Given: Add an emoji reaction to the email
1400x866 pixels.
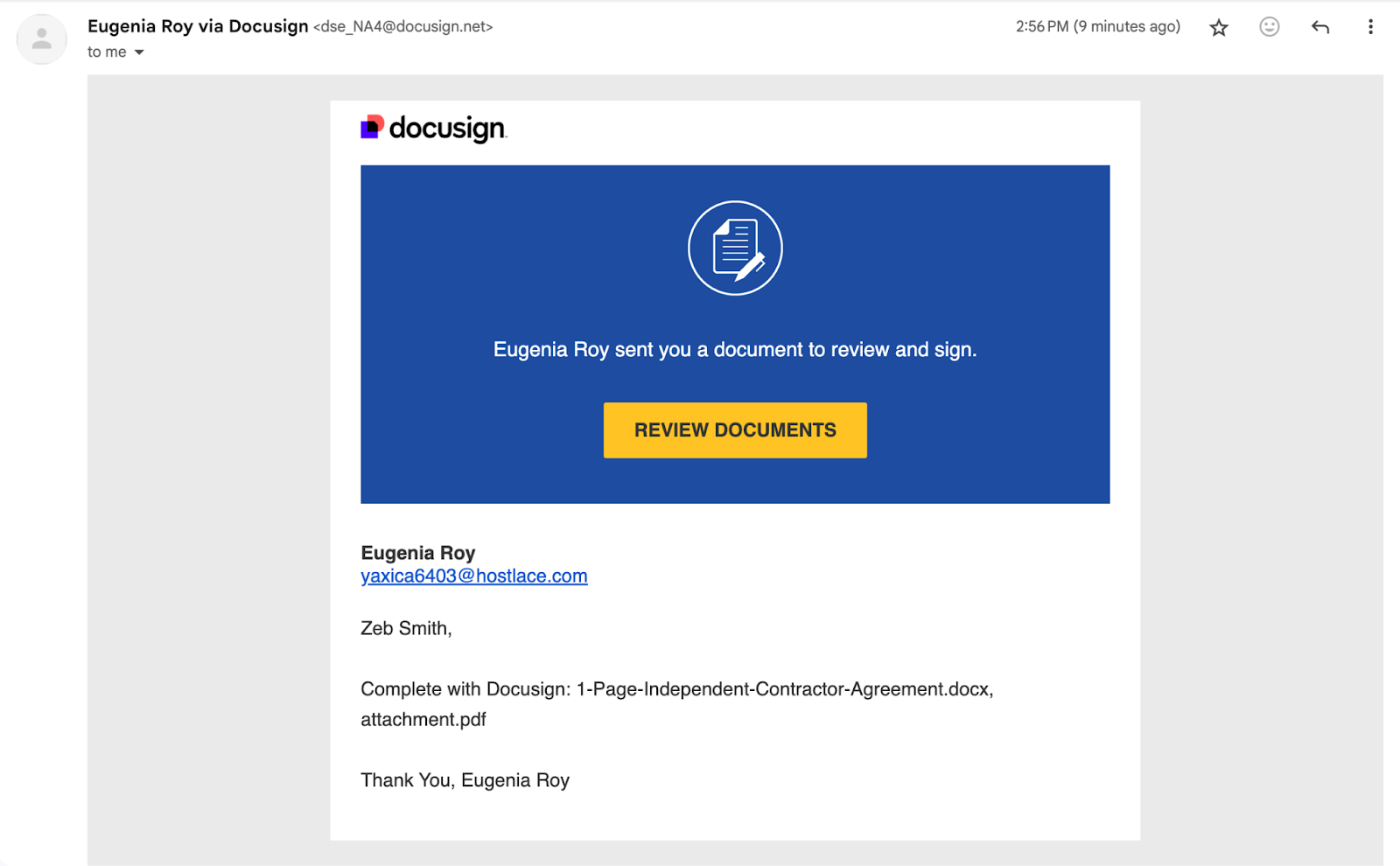Looking at the screenshot, I should pyautogui.click(x=1270, y=27).
